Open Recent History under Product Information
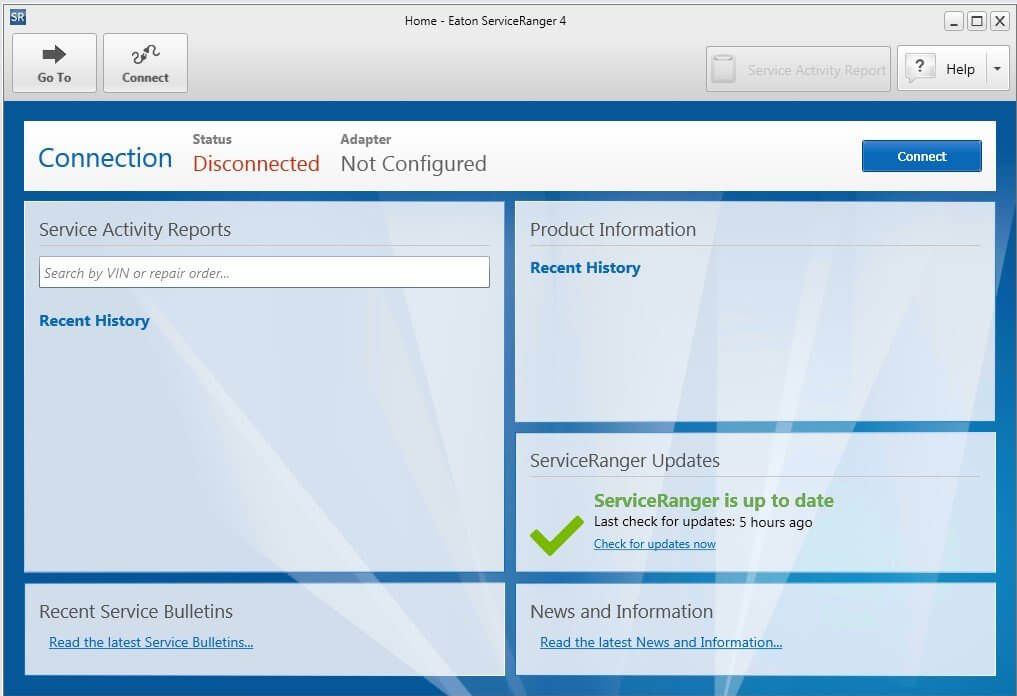This screenshot has height=696, width=1017. coord(585,267)
